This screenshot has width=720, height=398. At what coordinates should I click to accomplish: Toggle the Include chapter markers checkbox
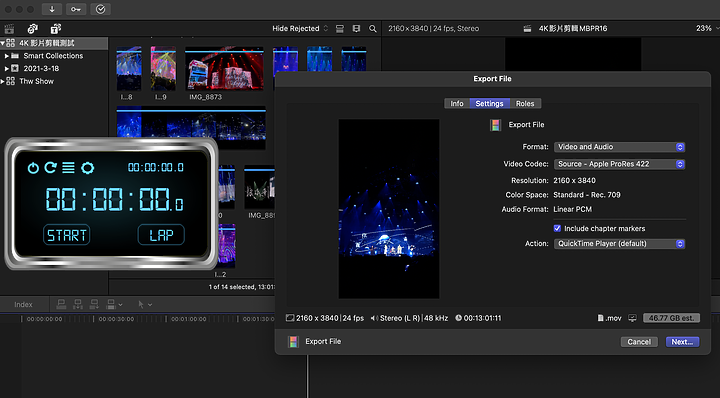pos(557,228)
